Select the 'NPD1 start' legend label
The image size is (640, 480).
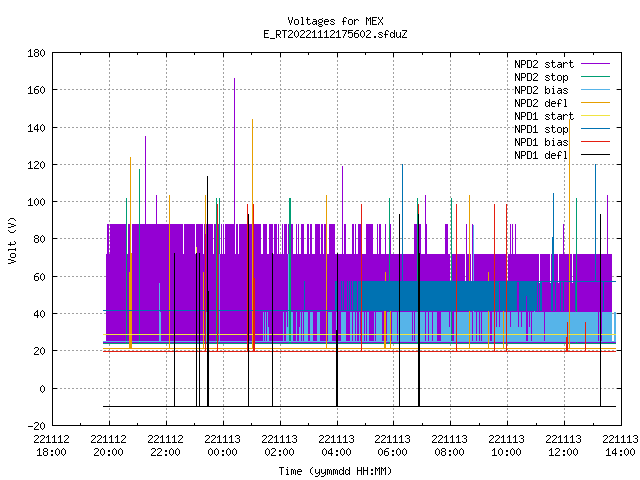tap(544, 116)
